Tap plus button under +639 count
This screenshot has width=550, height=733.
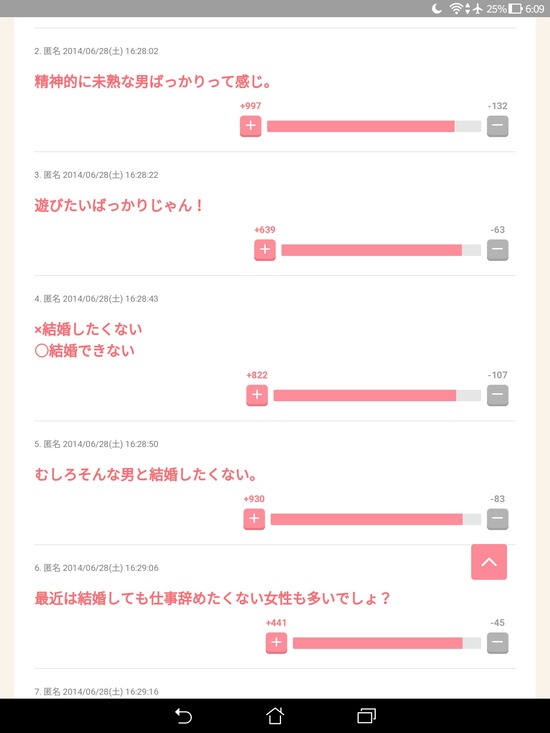pyautogui.click(x=264, y=250)
